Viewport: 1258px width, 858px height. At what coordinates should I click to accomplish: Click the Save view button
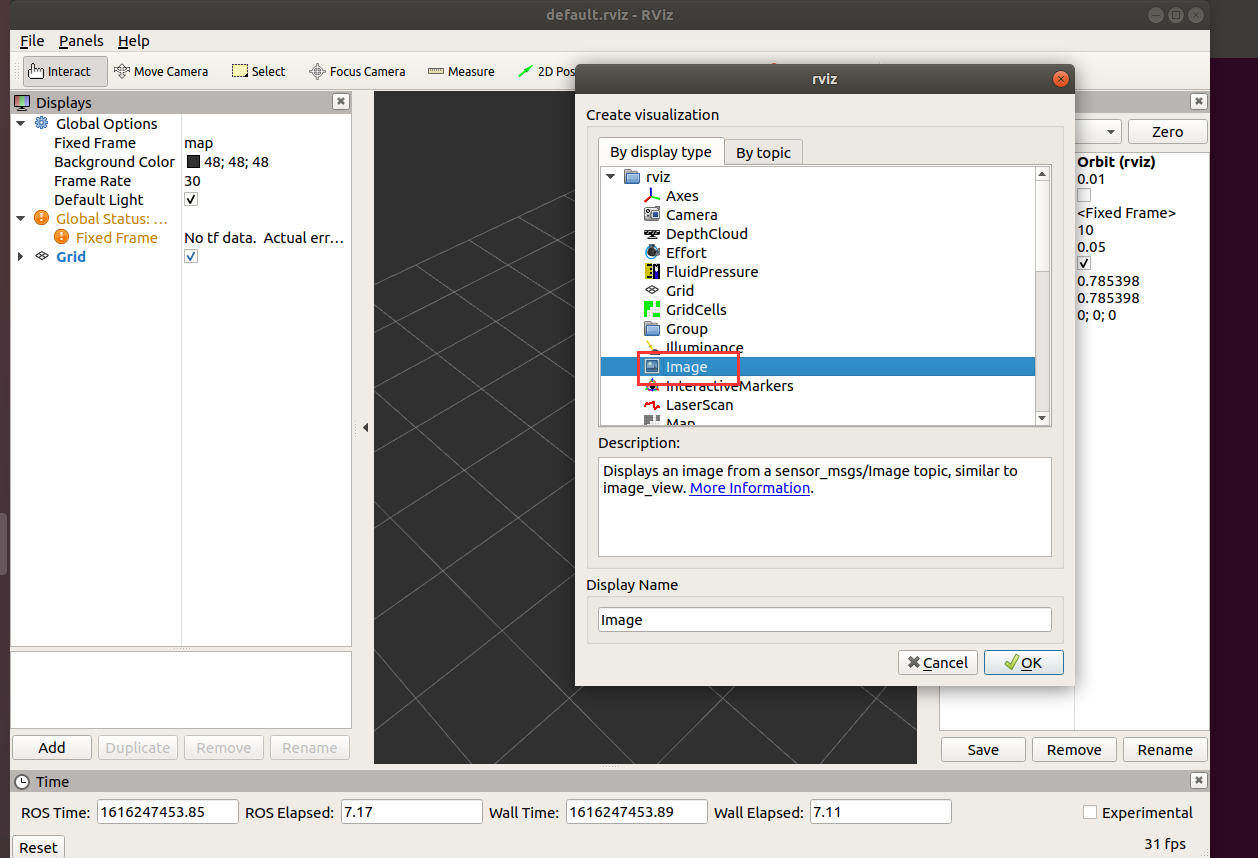[983, 750]
